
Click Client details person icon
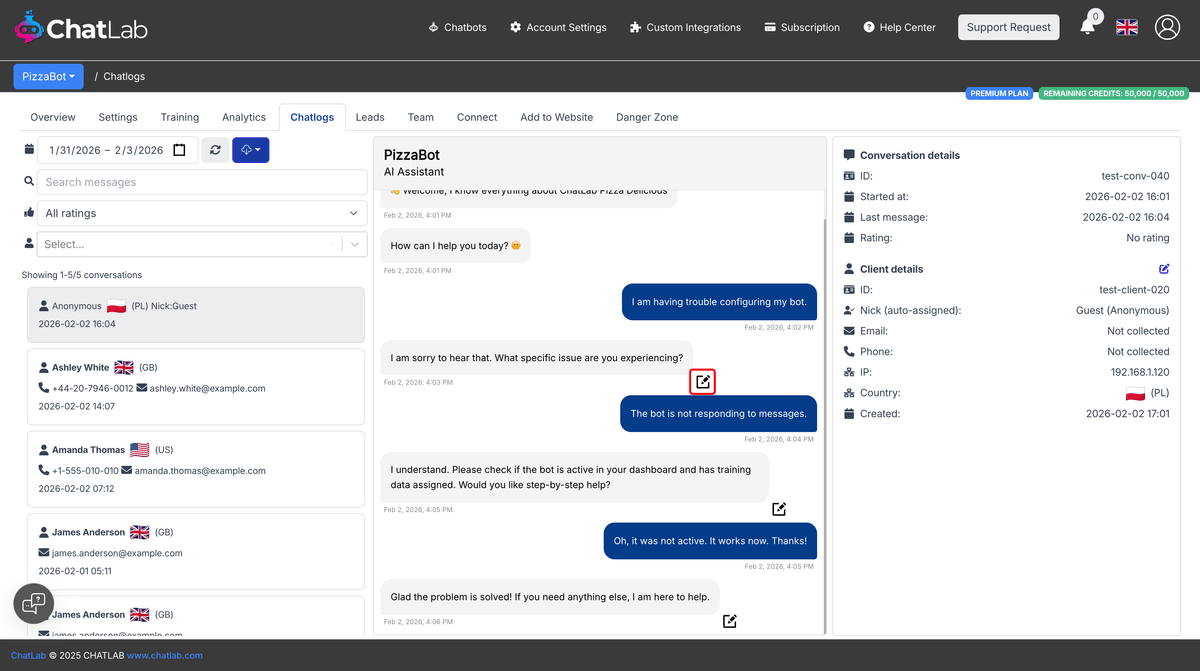(x=849, y=269)
